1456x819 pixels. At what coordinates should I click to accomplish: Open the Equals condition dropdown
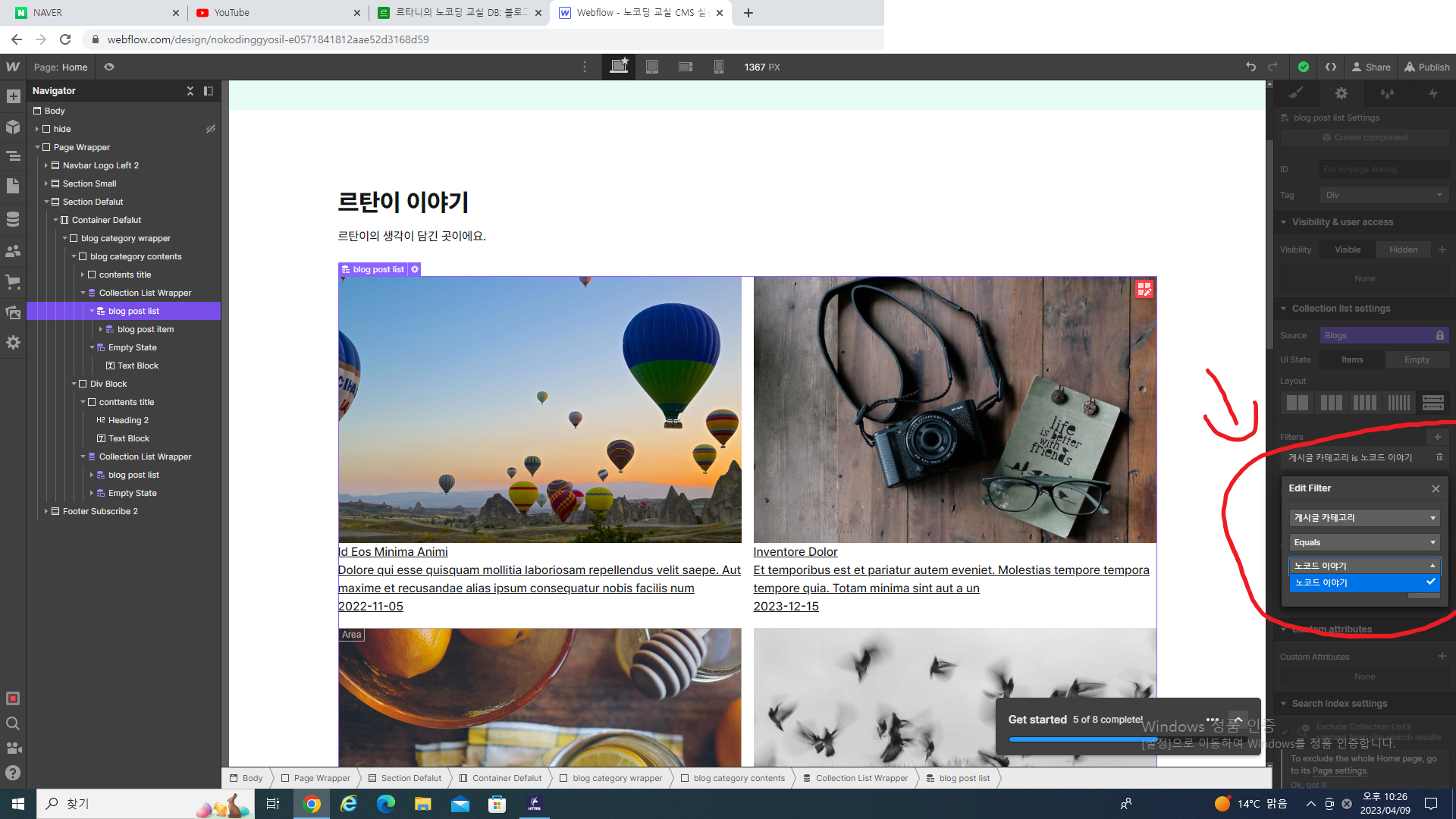tap(1364, 542)
